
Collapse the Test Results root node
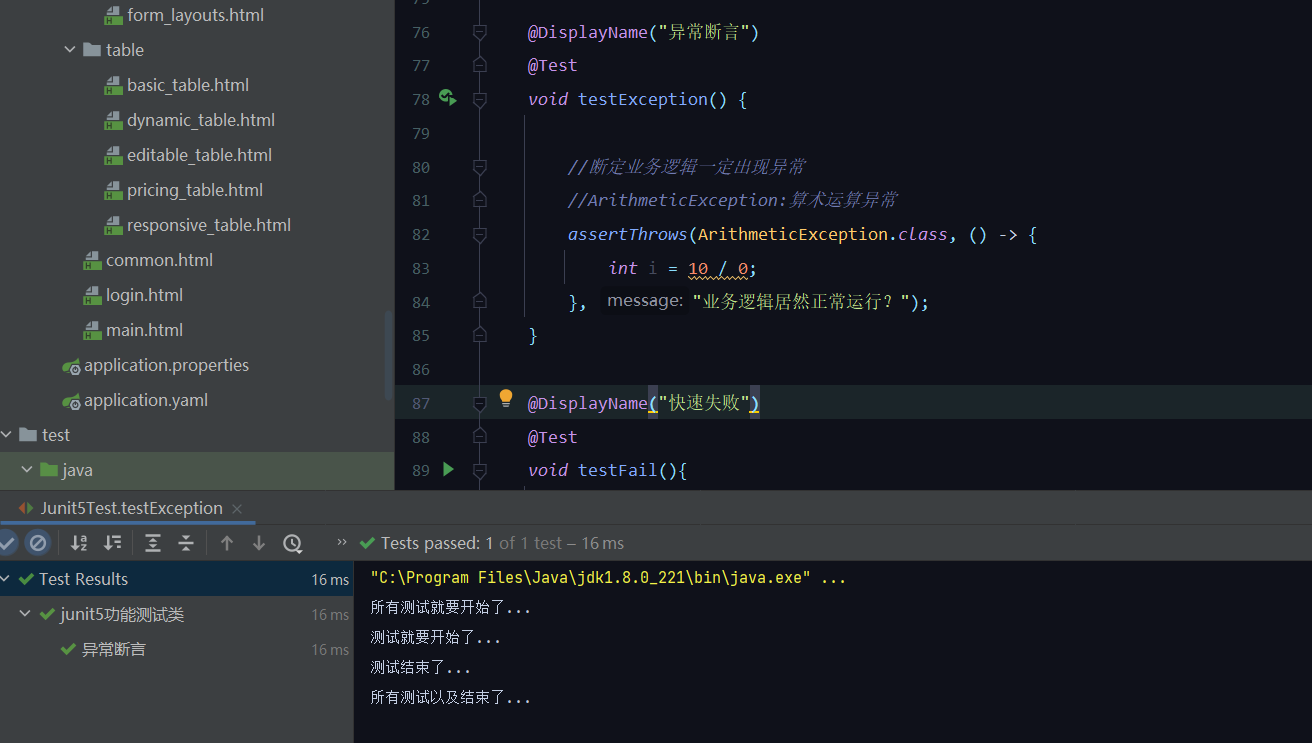pyautogui.click(x=7, y=579)
